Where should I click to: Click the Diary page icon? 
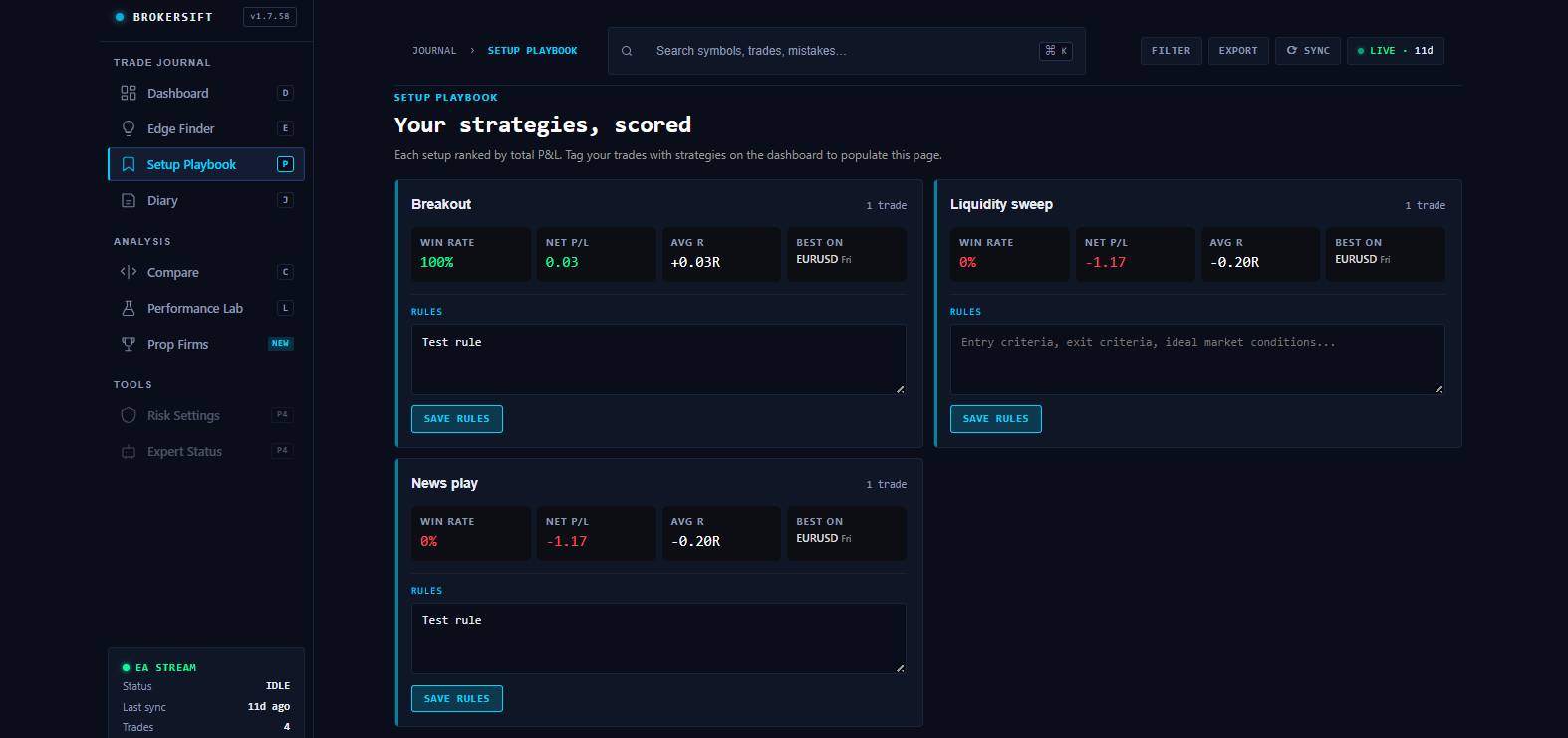pyautogui.click(x=129, y=200)
